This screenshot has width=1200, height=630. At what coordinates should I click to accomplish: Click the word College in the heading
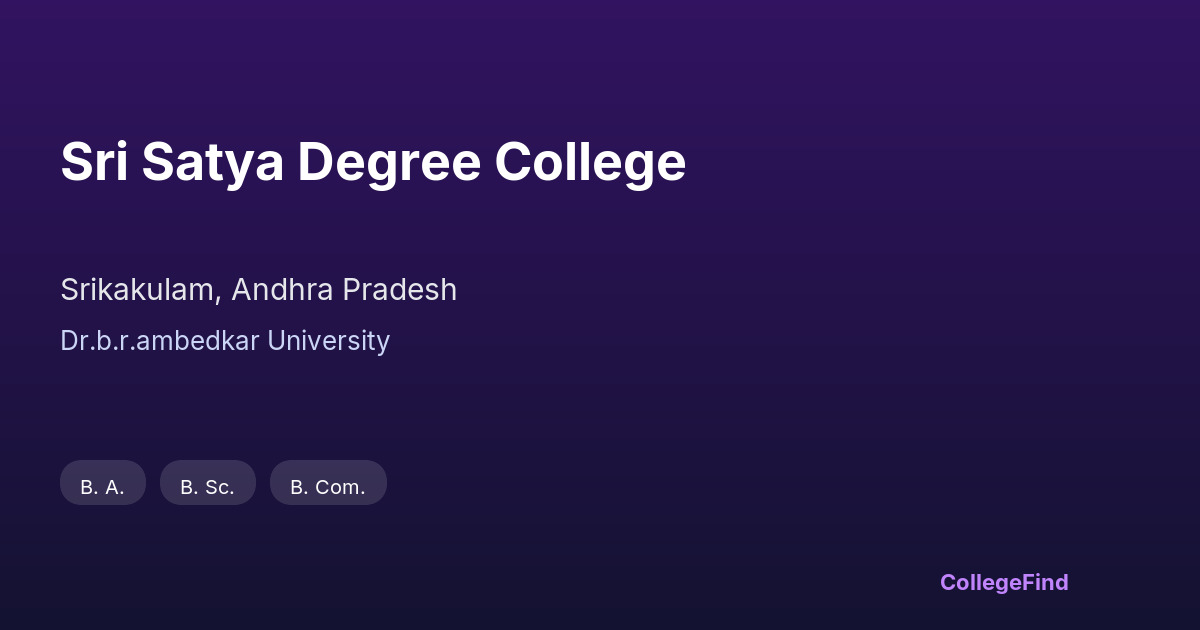pos(590,162)
